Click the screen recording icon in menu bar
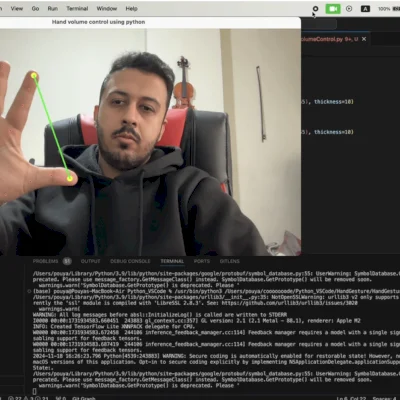Screen dimensions: 400x400 [315, 9]
